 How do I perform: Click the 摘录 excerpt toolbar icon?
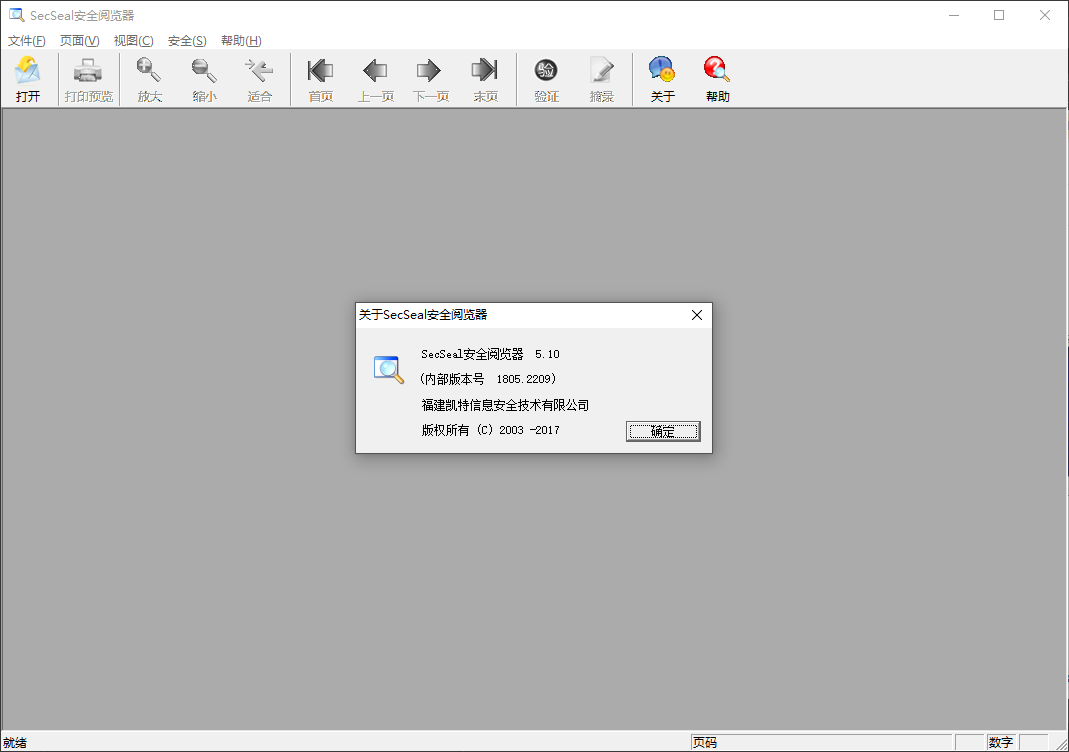(601, 72)
